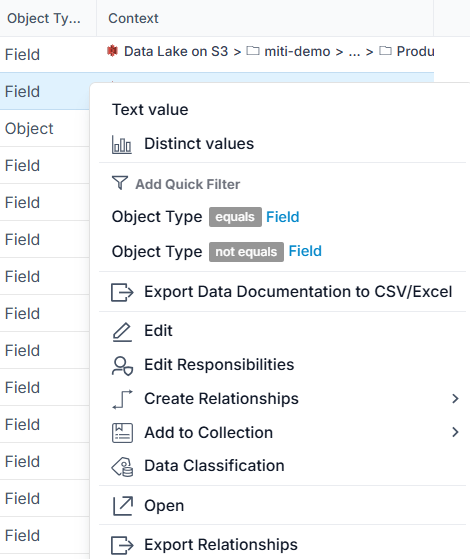Expand the Create Relationships submenu chevron
The height and width of the screenshot is (559, 470).
[455, 399]
